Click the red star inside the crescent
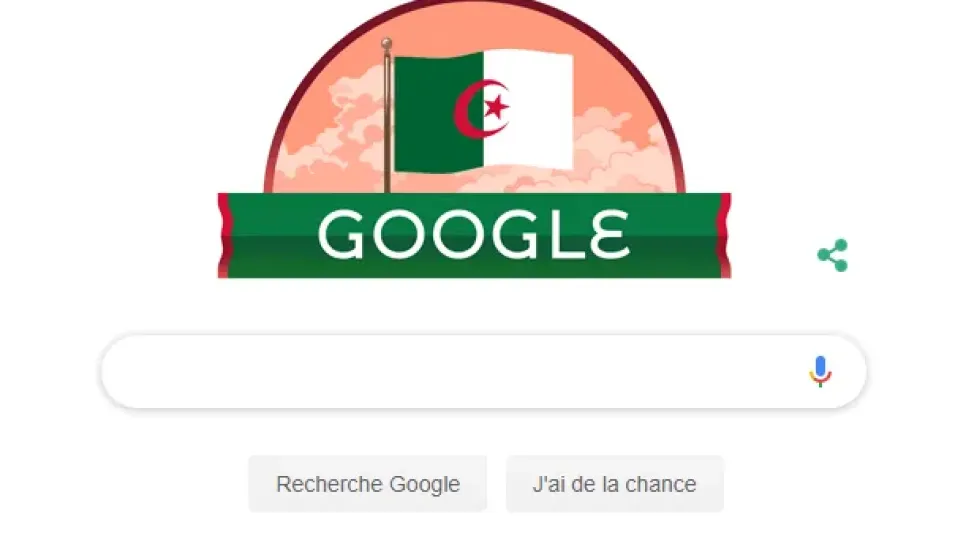Image resolution: width=966 pixels, height=544 pixels. click(x=496, y=107)
